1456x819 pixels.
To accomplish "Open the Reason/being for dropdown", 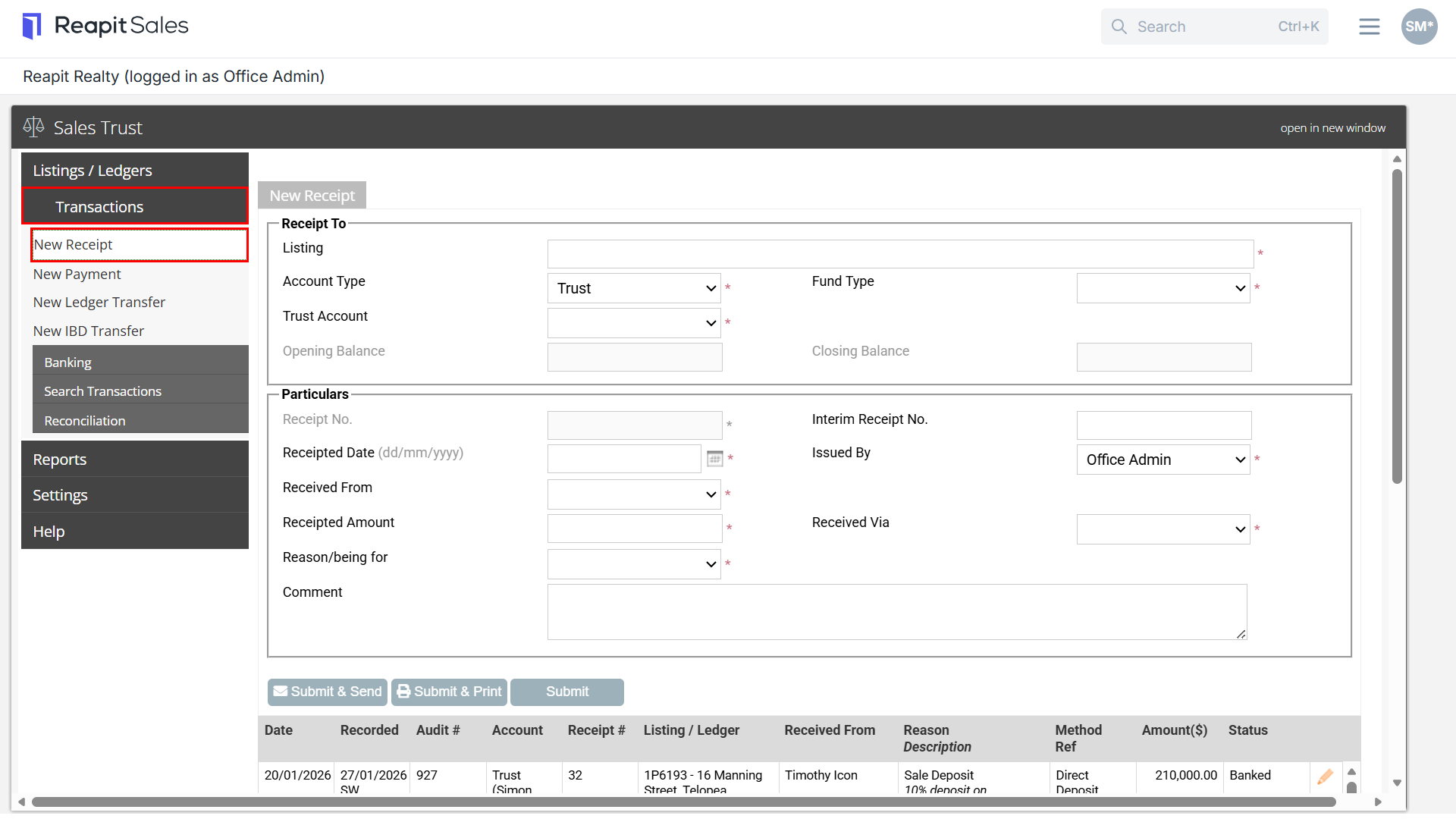I will tap(634, 564).
